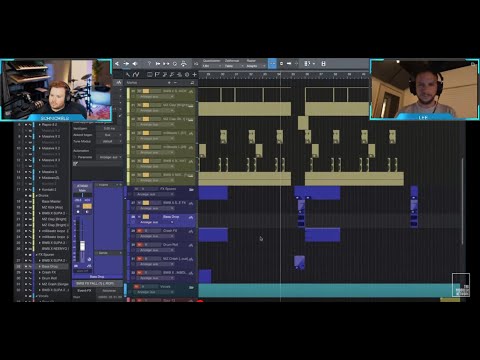This screenshot has width=480, height=360.
Task: Toggle the blue highlighted autoscroll button
Action: point(272,63)
